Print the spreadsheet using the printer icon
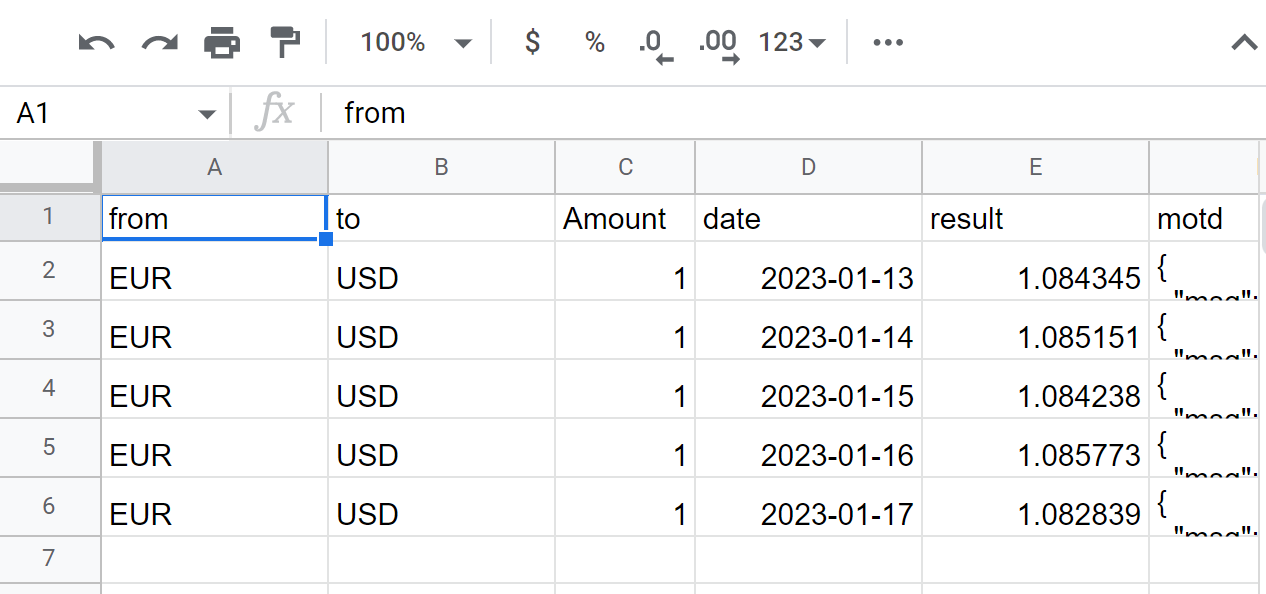Image resolution: width=1266 pixels, height=594 pixels. click(x=222, y=42)
